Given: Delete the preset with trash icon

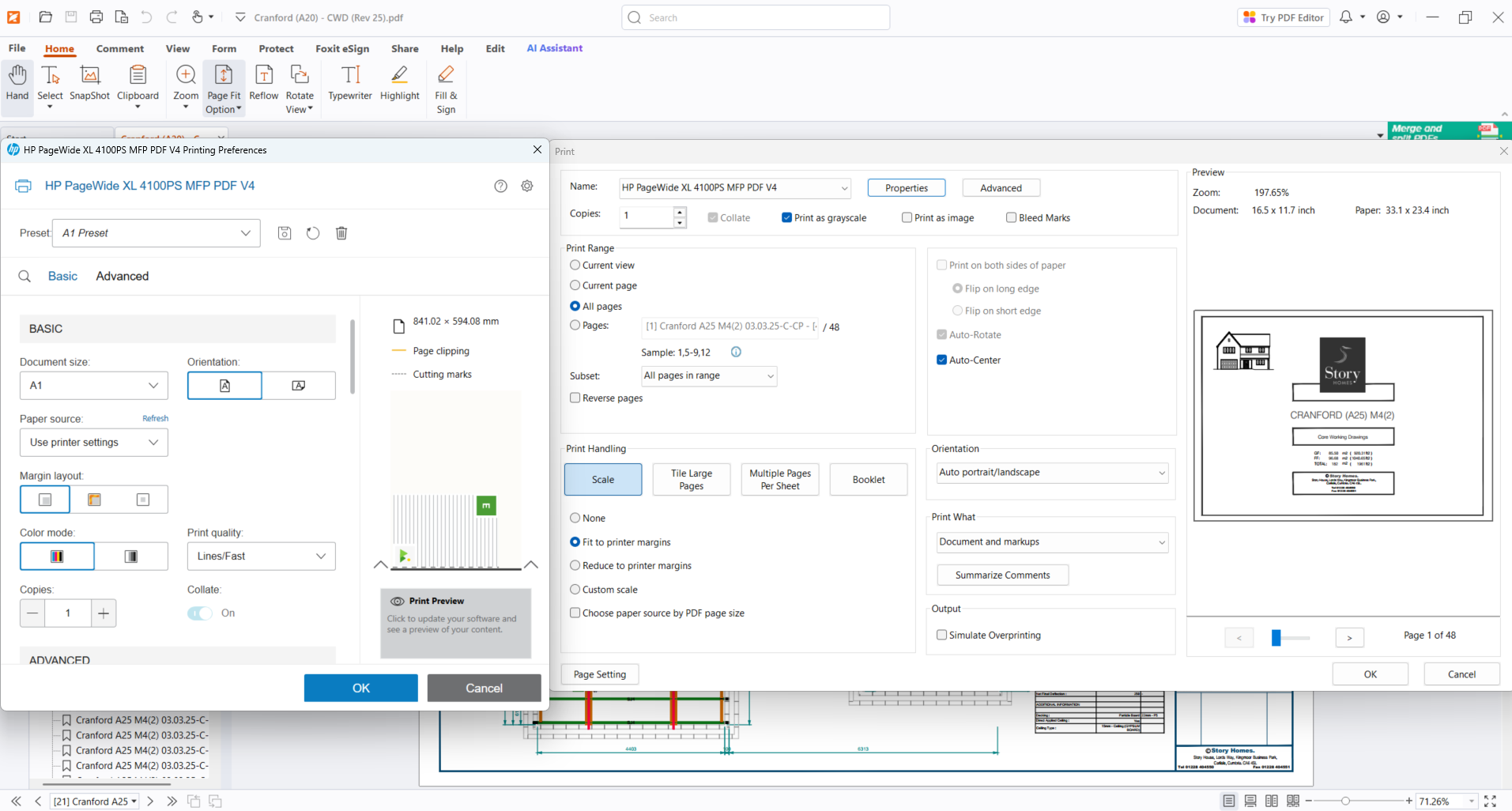Looking at the screenshot, I should (x=341, y=233).
